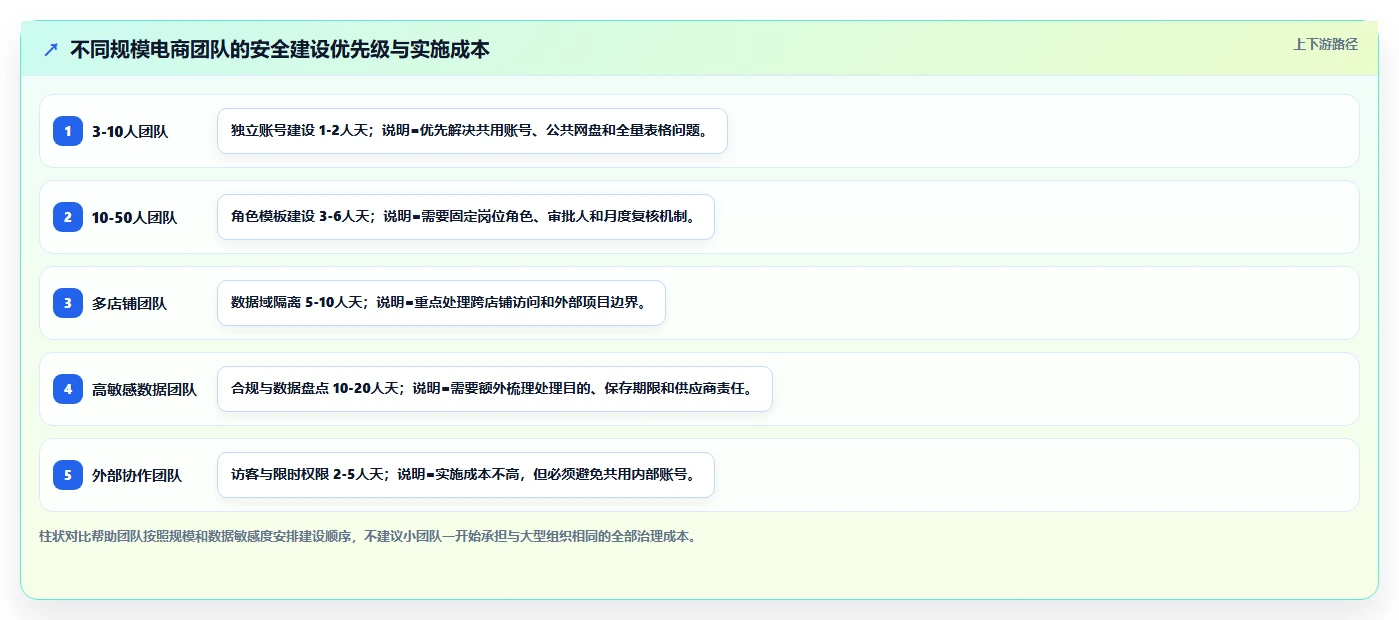The width and height of the screenshot is (1399, 620).
Task: Click the arrow icon beside the title
Action: tap(51, 49)
